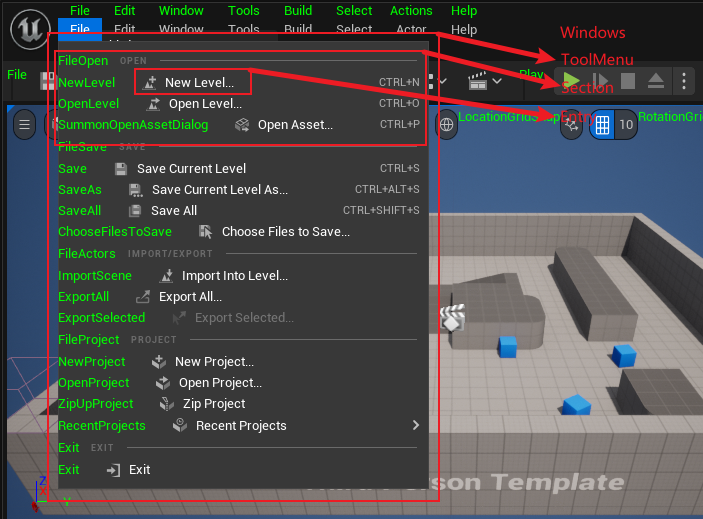Click the floppy disk icon beside Save Current Level

(121, 169)
